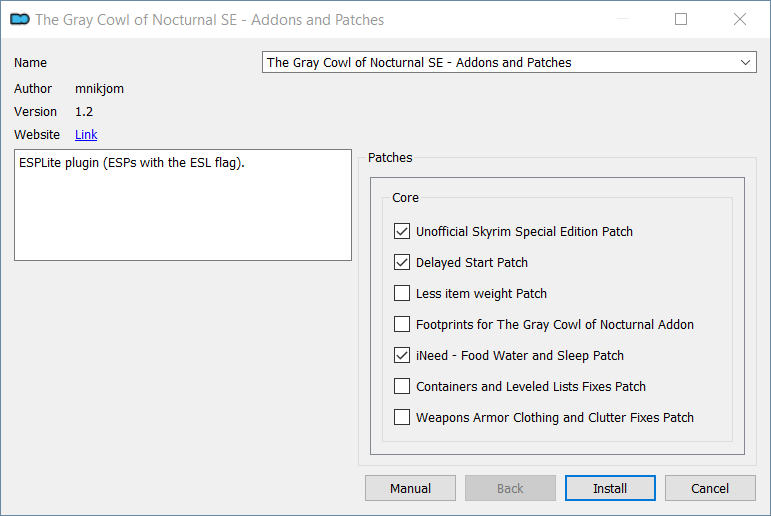Click the grayed-out Back button
This screenshot has width=771, height=516.
coord(510,488)
